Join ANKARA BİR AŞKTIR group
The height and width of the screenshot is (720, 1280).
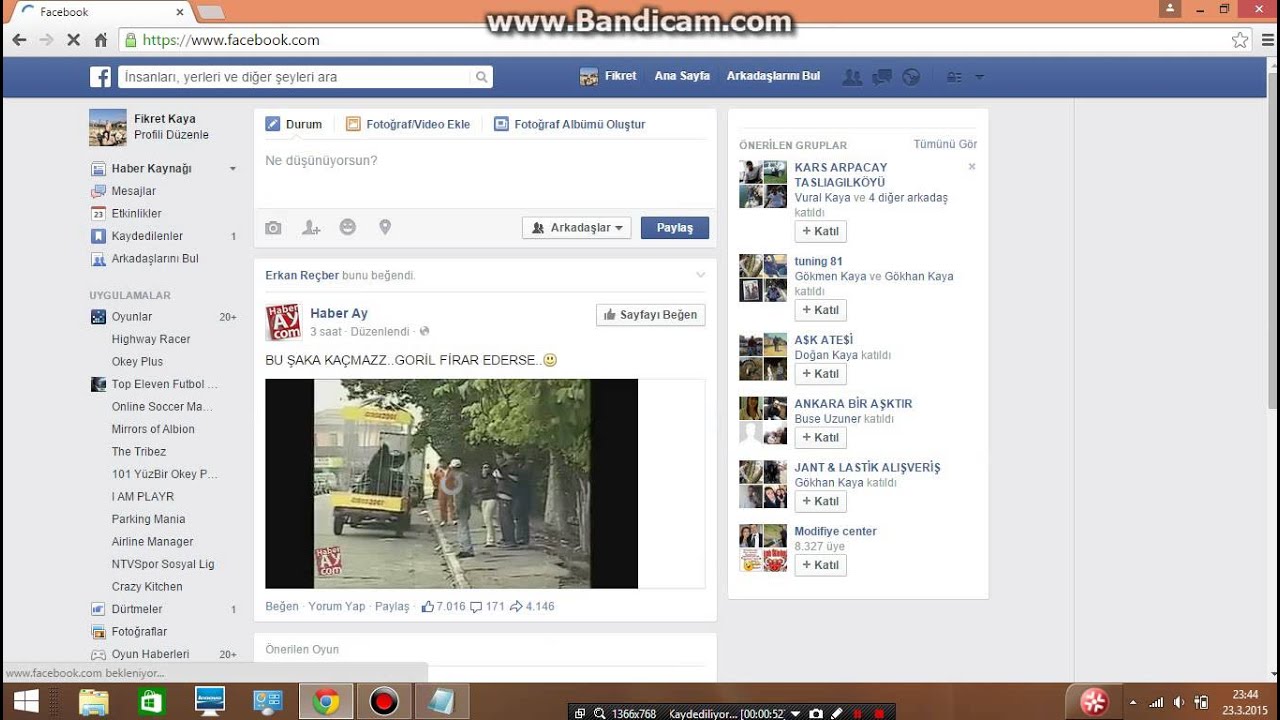coord(821,438)
